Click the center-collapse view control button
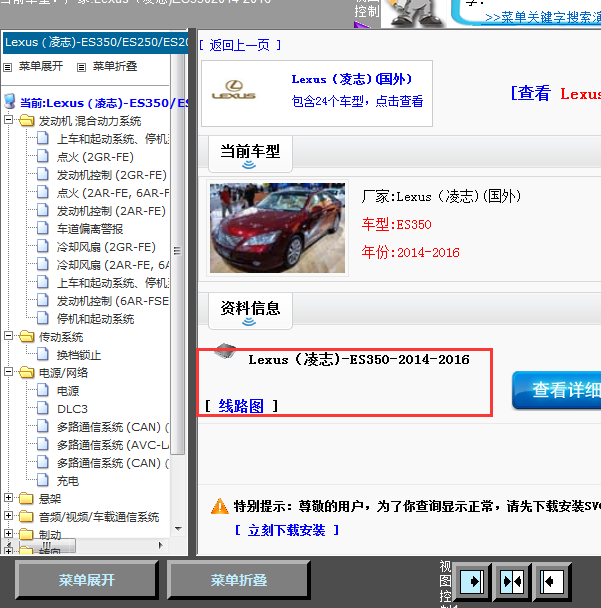 pos(511,581)
